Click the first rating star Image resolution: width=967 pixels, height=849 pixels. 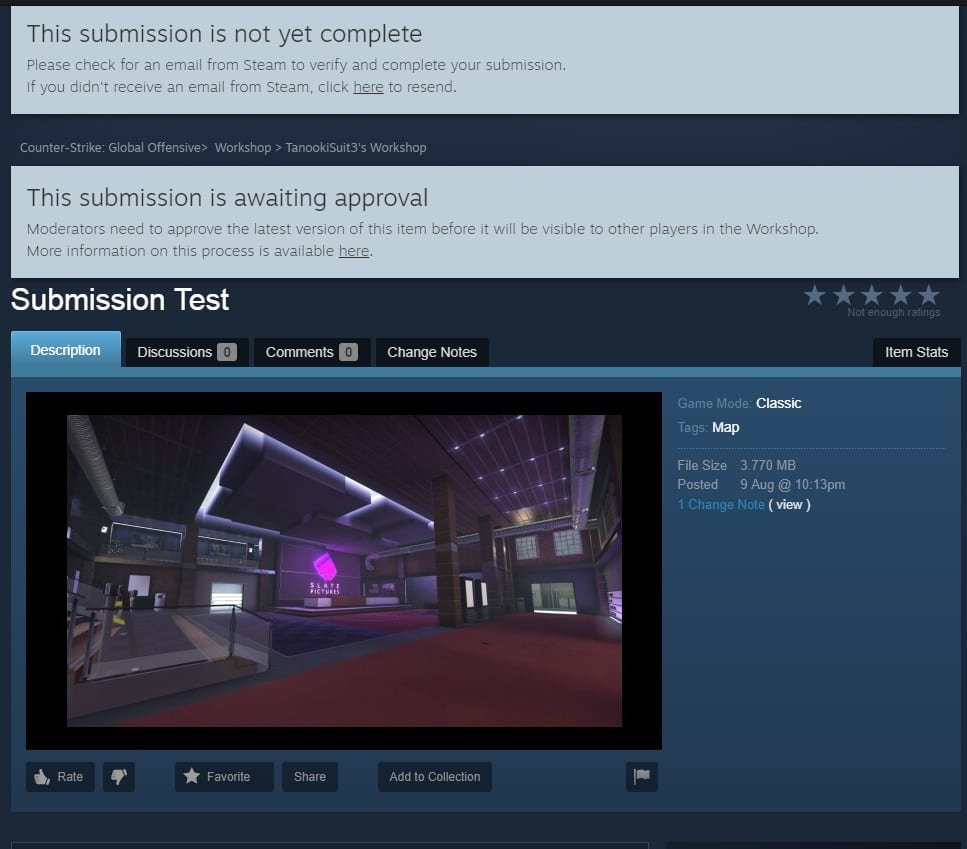815,295
